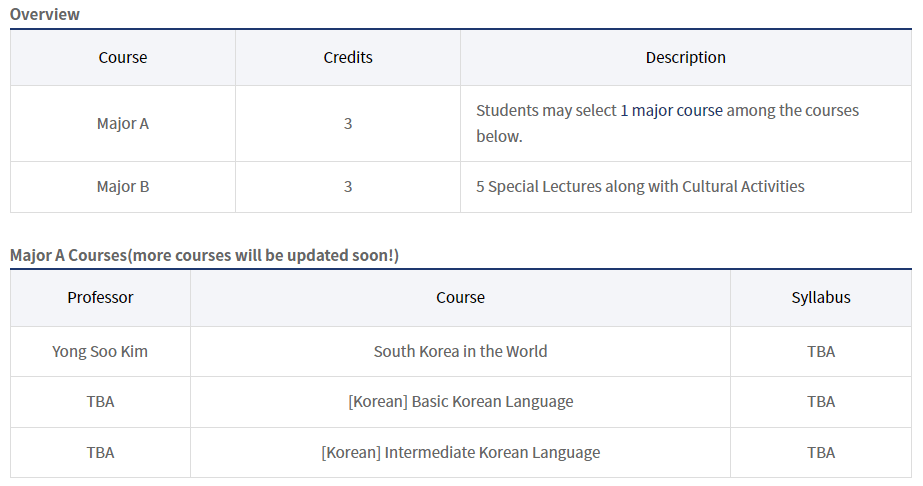Open the South Korea in the World course

point(460,351)
